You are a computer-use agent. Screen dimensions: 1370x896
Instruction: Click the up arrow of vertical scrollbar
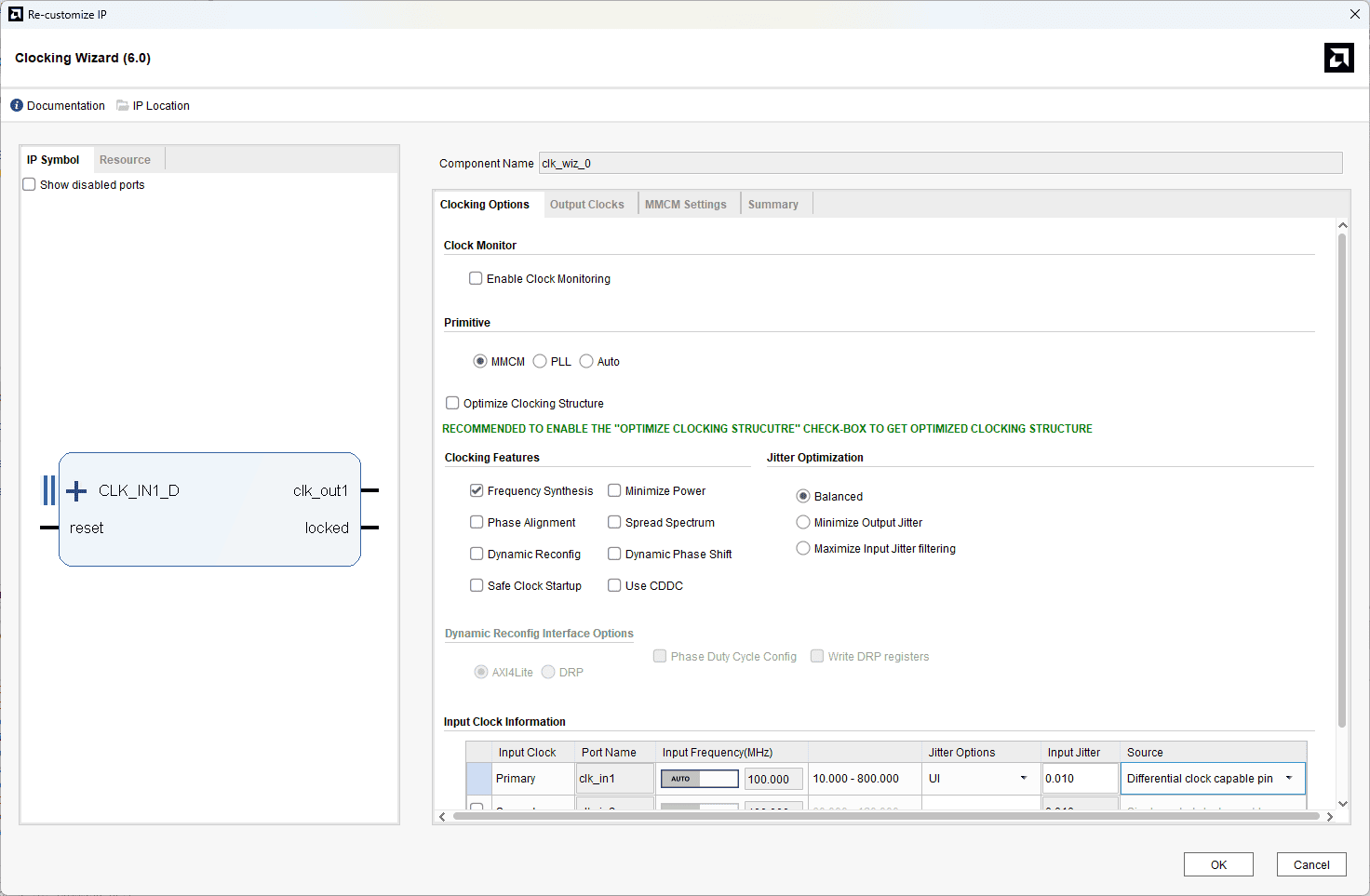(x=1342, y=225)
